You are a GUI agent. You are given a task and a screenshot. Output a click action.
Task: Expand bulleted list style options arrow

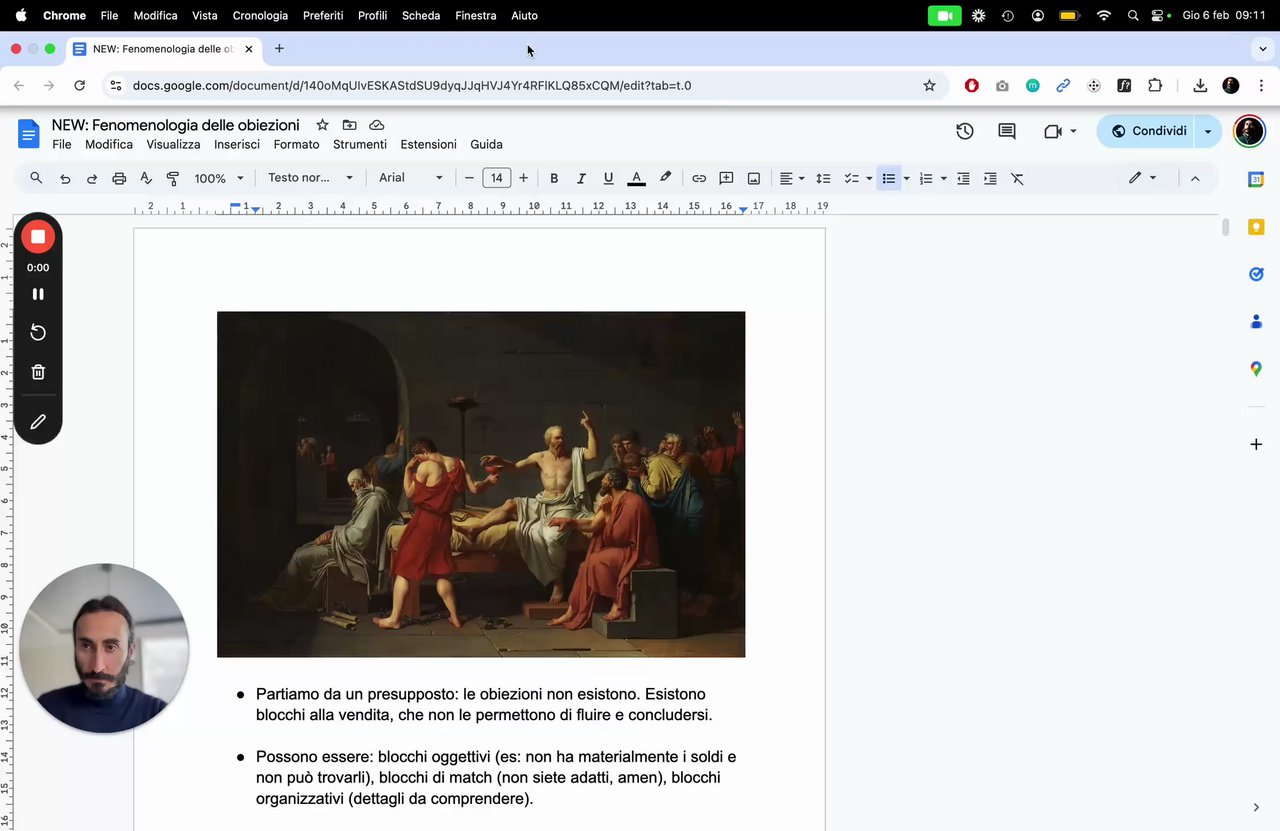(x=906, y=178)
